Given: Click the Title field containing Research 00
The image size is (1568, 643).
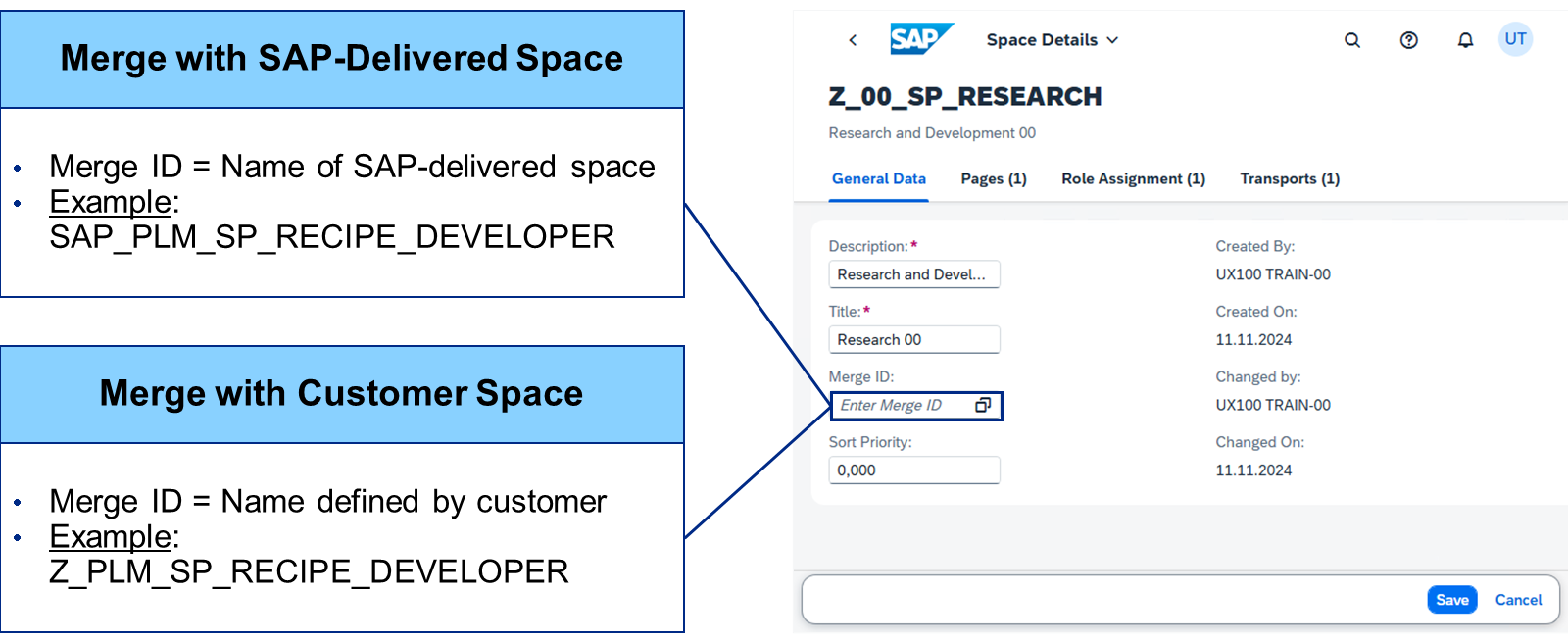Looking at the screenshot, I should (x=914, y=339).
